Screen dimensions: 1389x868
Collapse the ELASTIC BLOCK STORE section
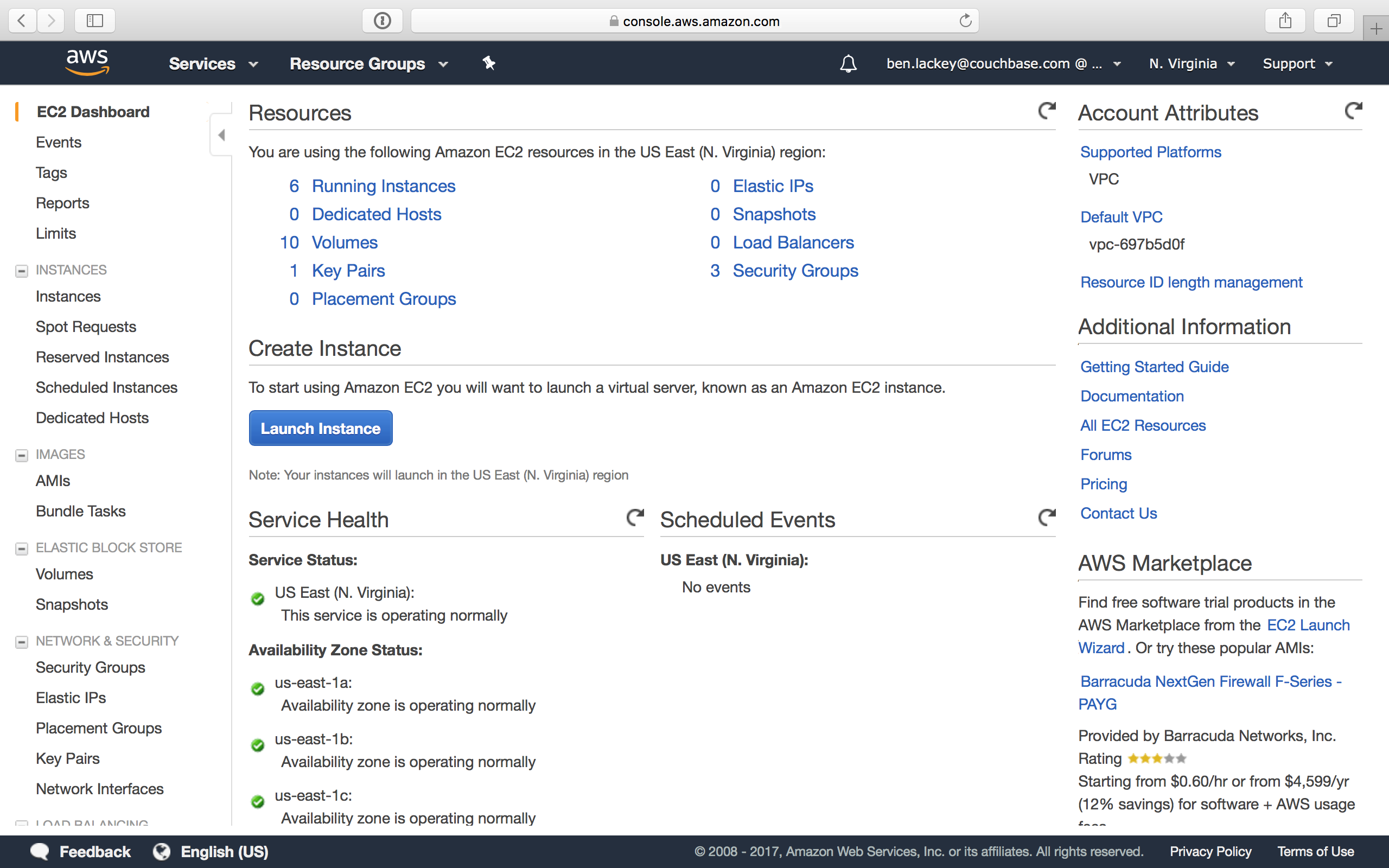click(21, 549)
